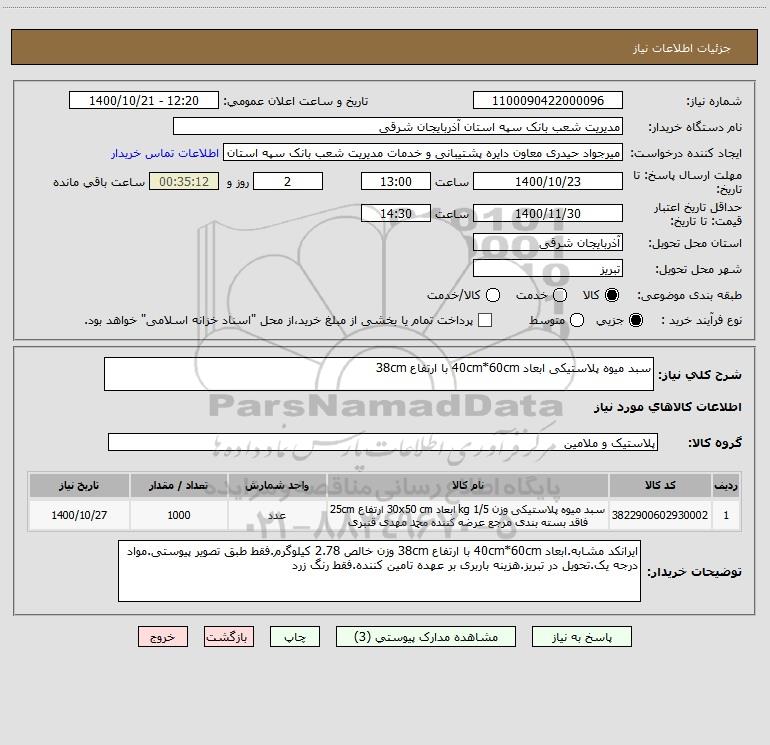Open مشاهده مدارک پیوستی (3) button
The image size is (770, 745).
pyautogui.click(x=426, y=637)
